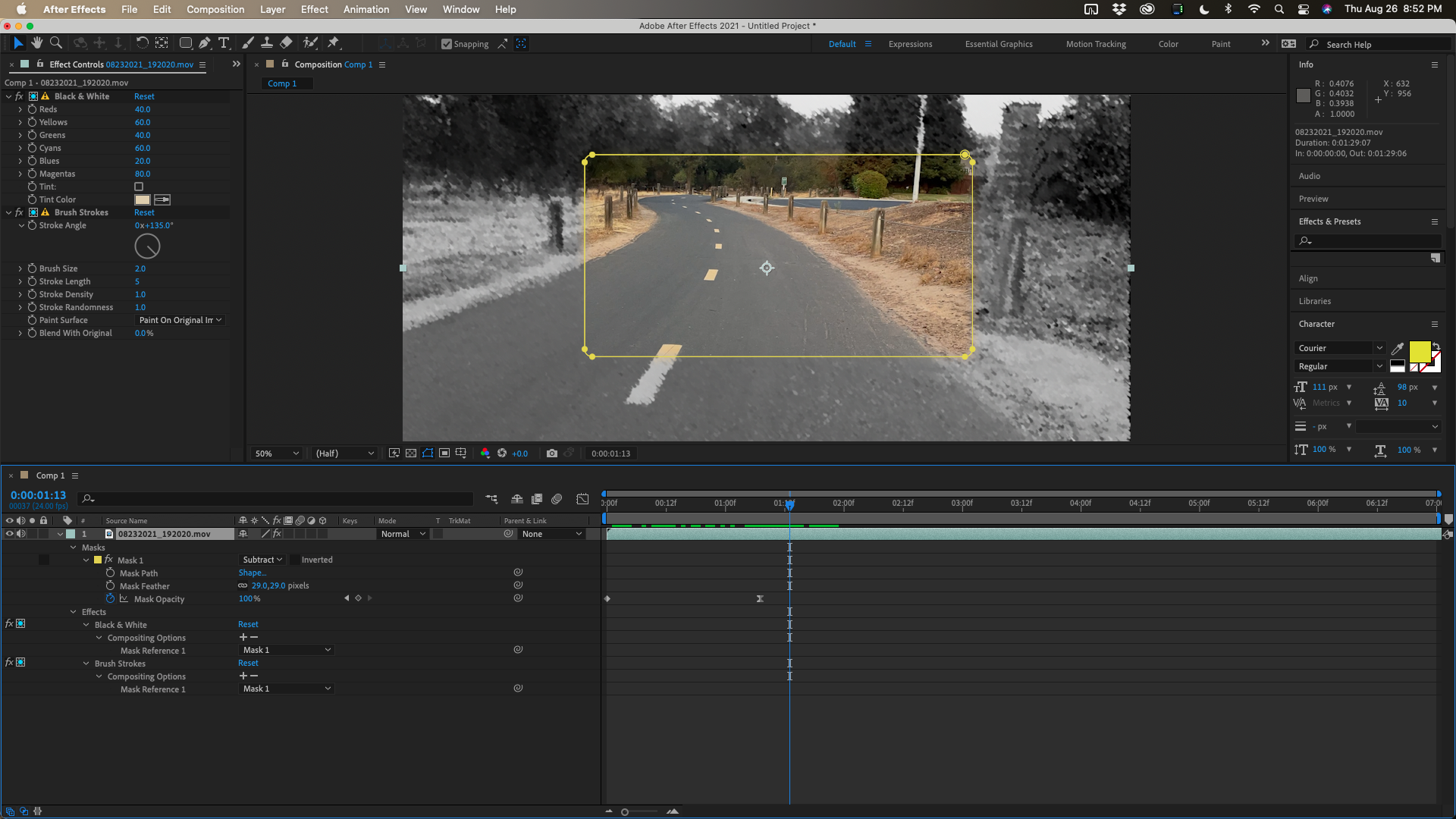Take a snapshot of the composition
This screenshot has height=819, width=1456.
coord(552,453)
